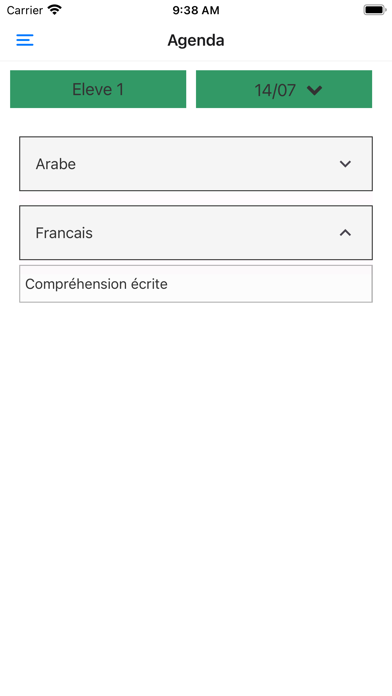
Task: Click the 14/07 date text
Action: click(x=275, y=90)
